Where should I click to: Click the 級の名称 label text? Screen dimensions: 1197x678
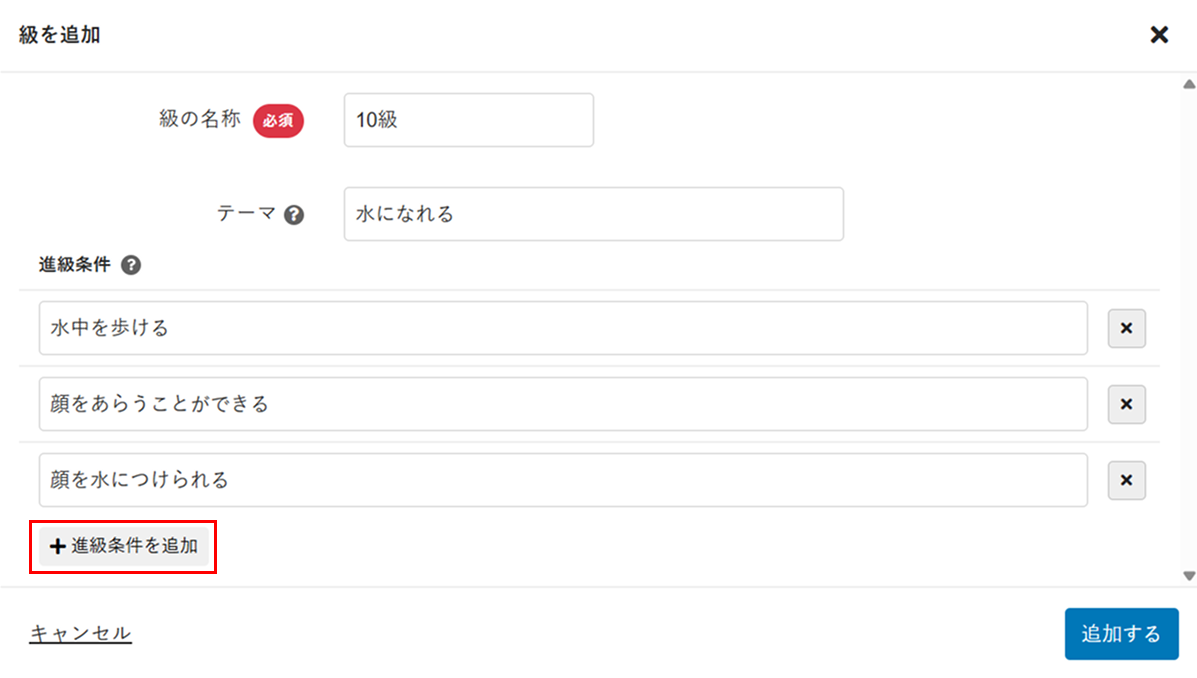coord(200,119)
